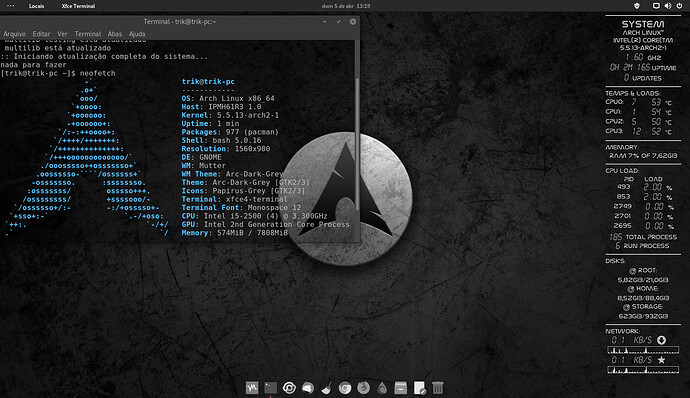Maximize the Terminal window
This screenshot has width=690, height=398.
[338, 22]
